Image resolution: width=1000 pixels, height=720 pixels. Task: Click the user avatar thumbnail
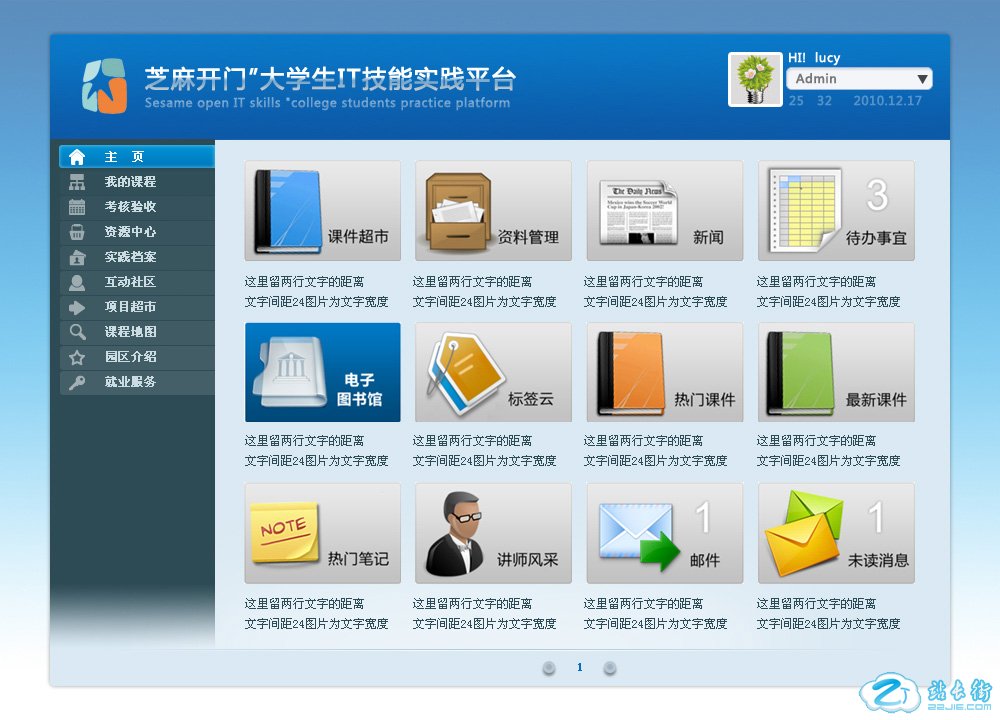[x=755, y=80]
